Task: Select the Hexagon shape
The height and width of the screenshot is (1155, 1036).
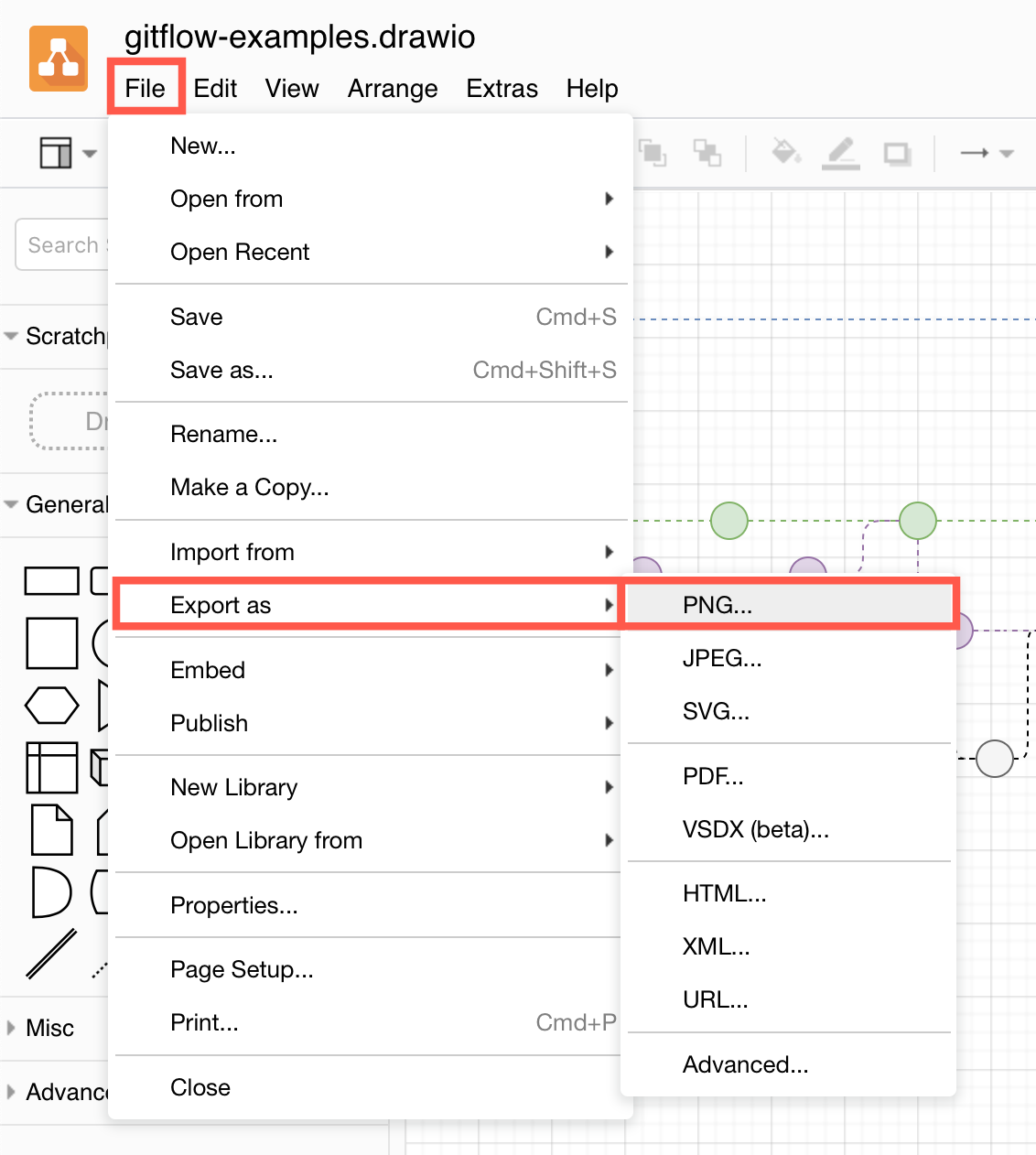Action: coord(51,705)
